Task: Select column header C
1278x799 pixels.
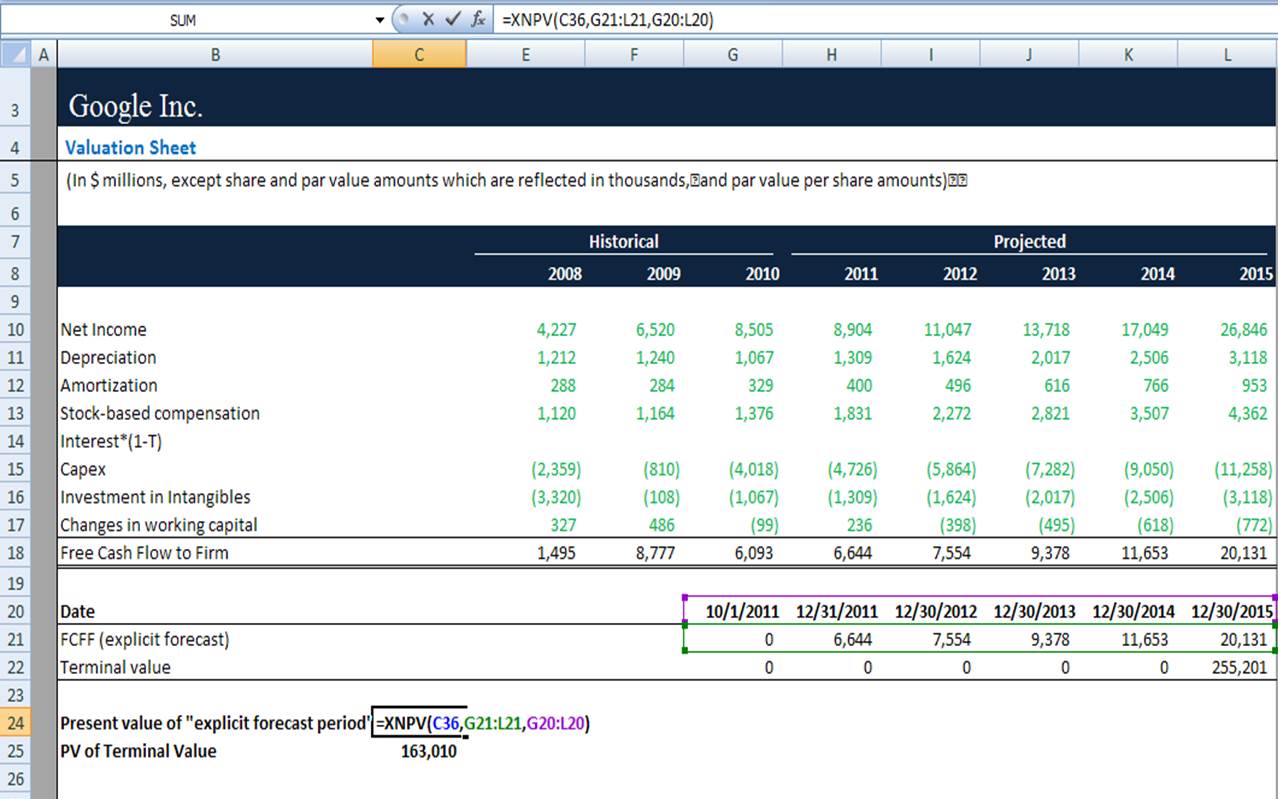Action: tap(418, 54)
